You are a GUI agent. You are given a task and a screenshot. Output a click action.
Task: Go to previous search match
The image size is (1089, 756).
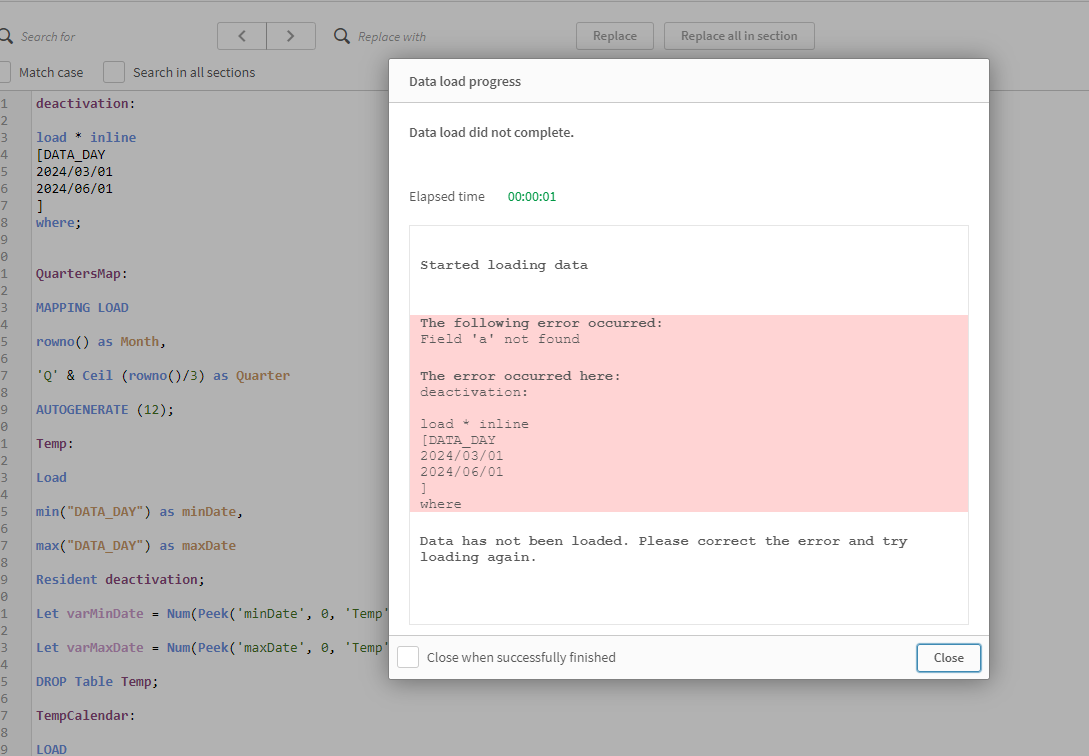pyautogui.click(x=241, y=35)
